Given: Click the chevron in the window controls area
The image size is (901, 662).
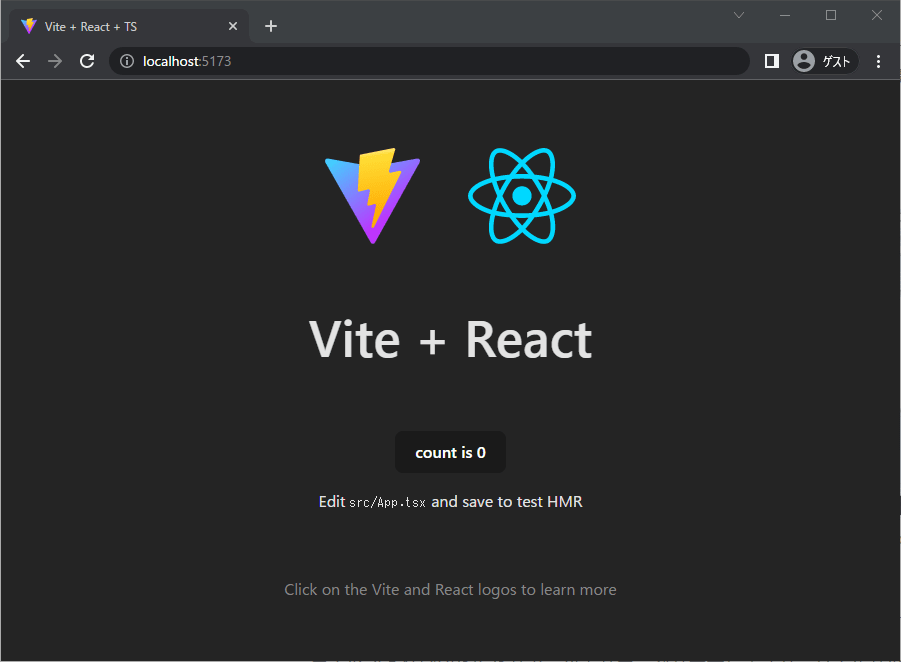Looking at the screenshot, I should 738,15.
